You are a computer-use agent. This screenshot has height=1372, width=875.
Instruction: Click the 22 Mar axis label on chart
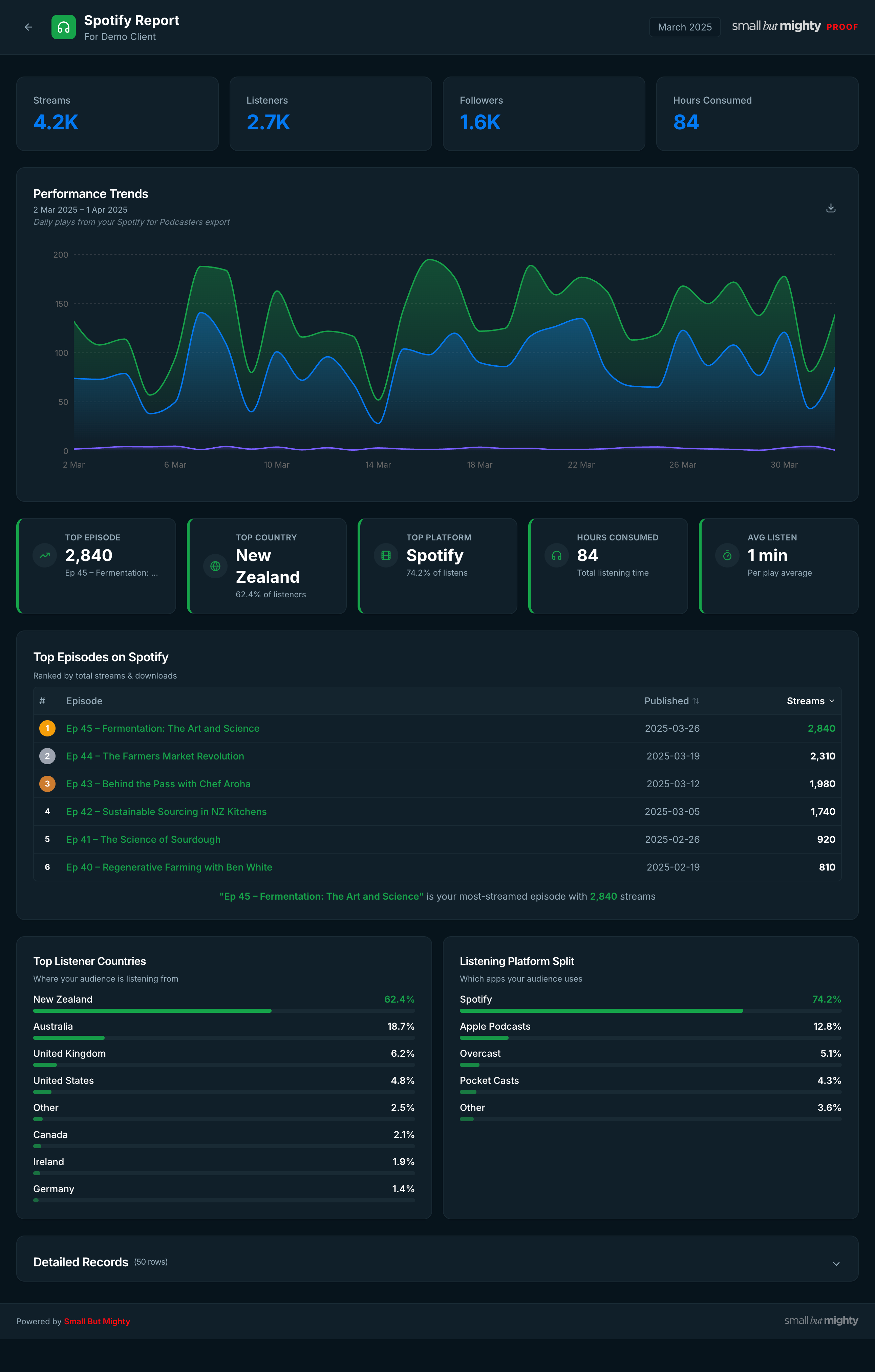580,465
